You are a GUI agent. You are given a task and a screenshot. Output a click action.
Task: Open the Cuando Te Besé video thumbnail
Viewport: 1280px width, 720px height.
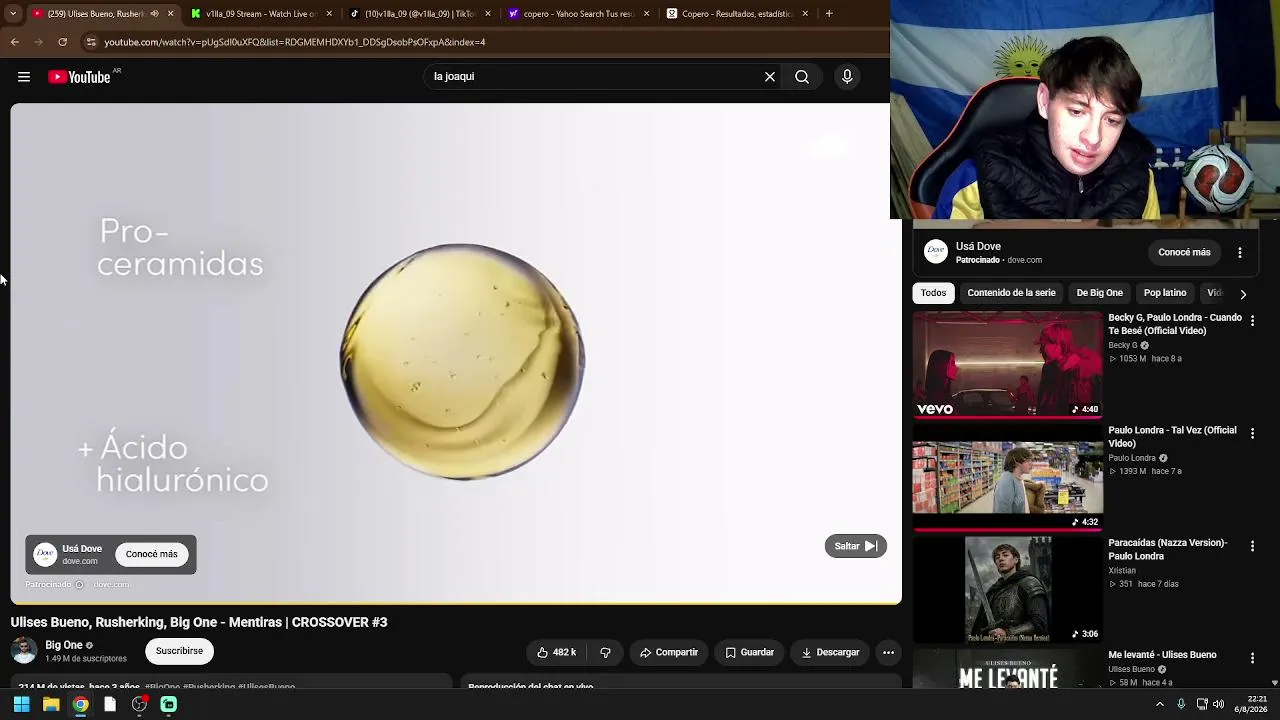[1008, 364]
